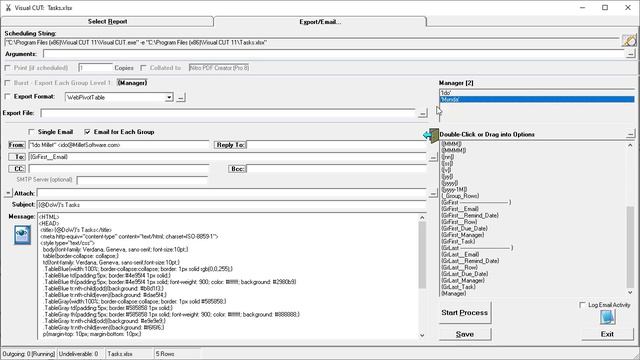The image size is (640, 360).
Task: Click the Save button
Action: pyautogui.click(x=464, y=334)
